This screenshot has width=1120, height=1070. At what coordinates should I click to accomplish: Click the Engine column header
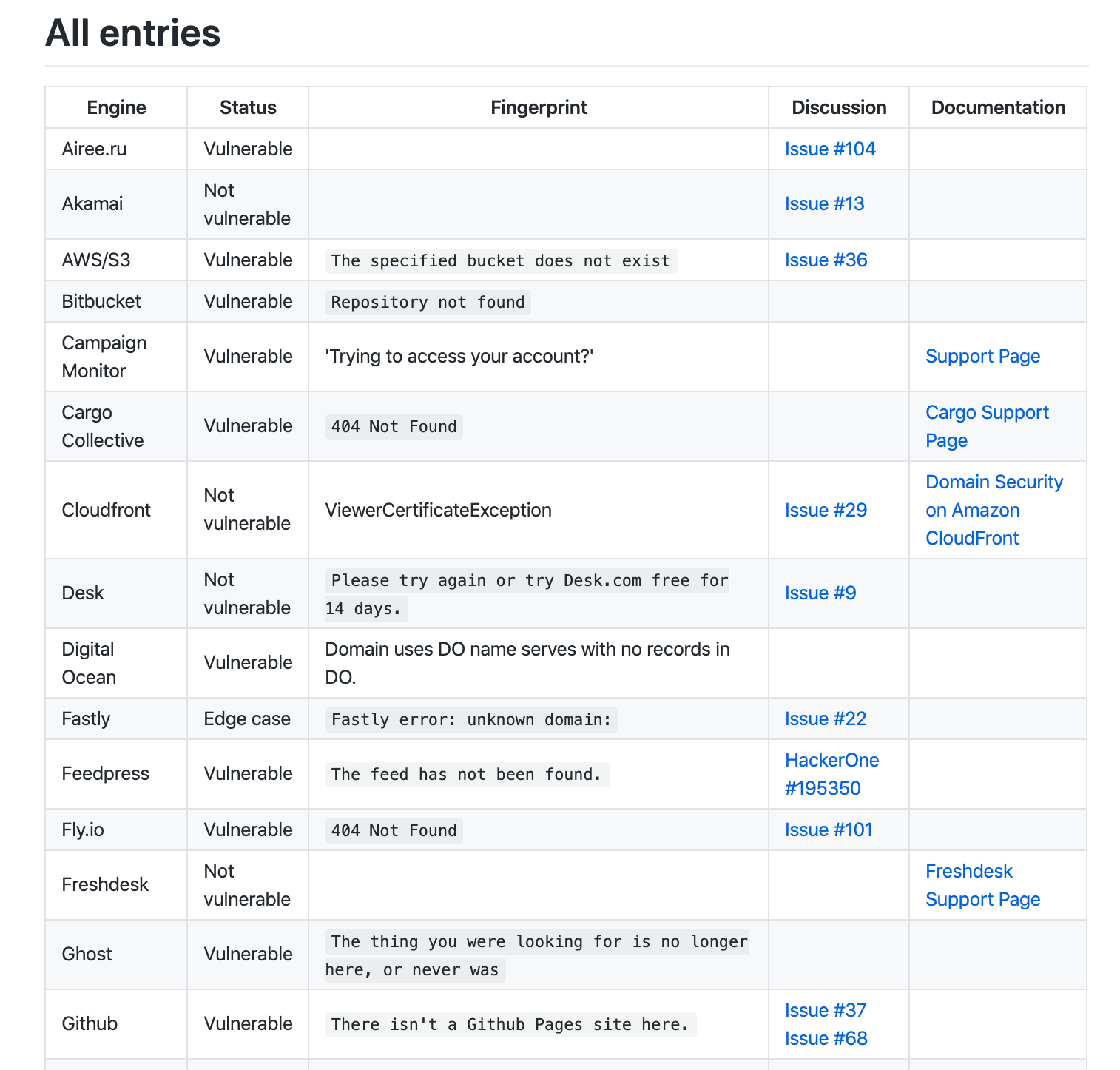116,107
